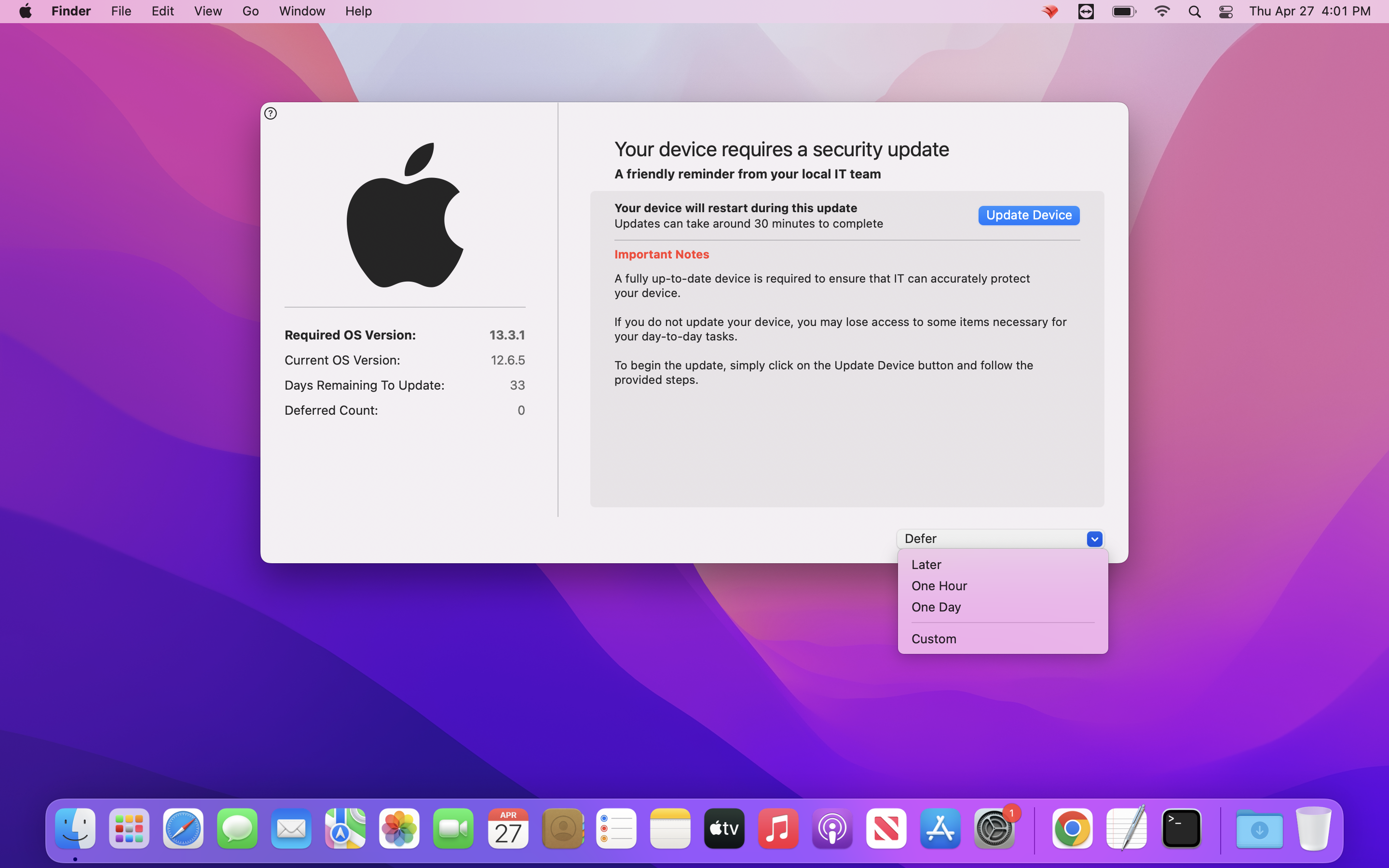Open the Finder menu

[71, 11]
